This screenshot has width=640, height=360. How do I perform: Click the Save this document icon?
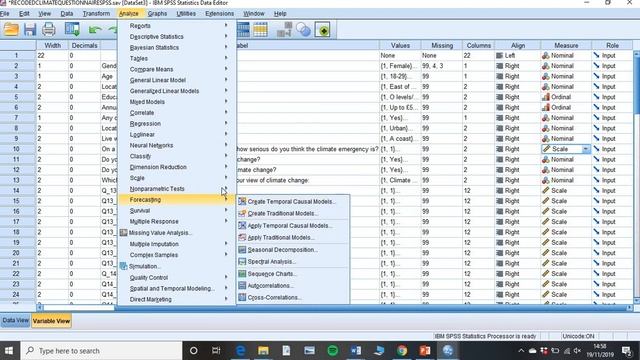pyautogui.click(x=30, y=30)
